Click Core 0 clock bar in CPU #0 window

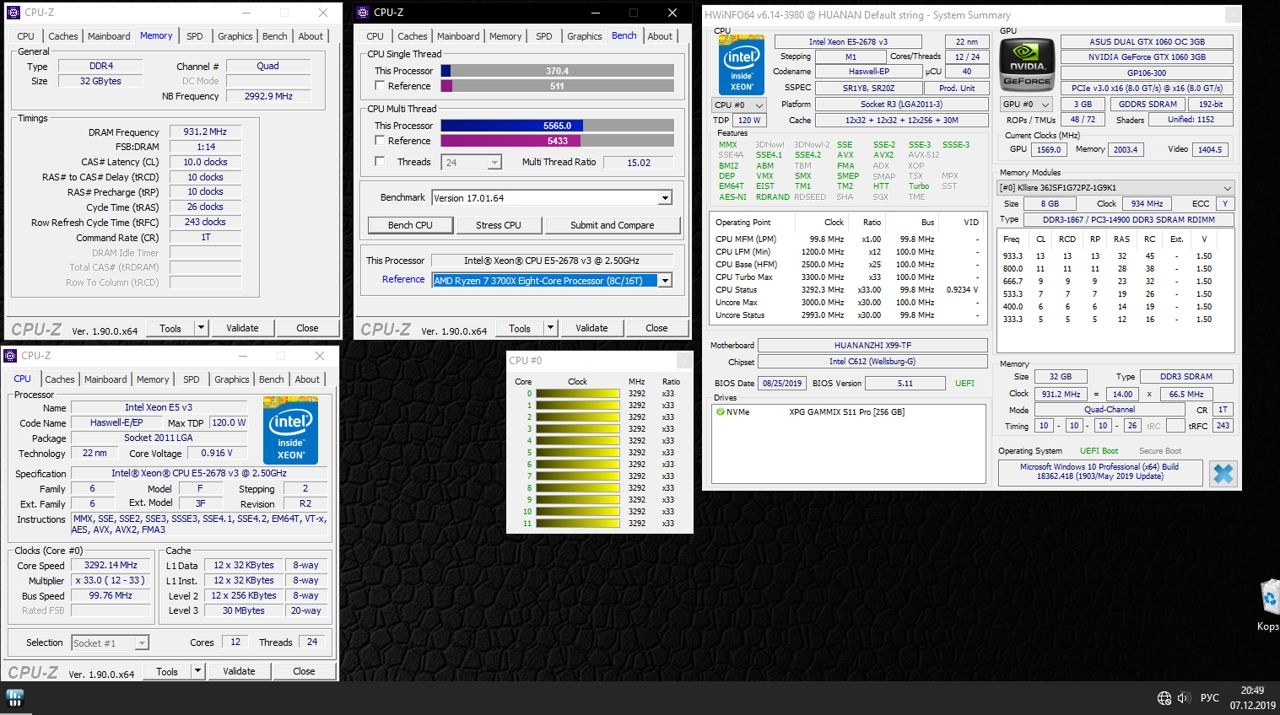pos(578,394)
